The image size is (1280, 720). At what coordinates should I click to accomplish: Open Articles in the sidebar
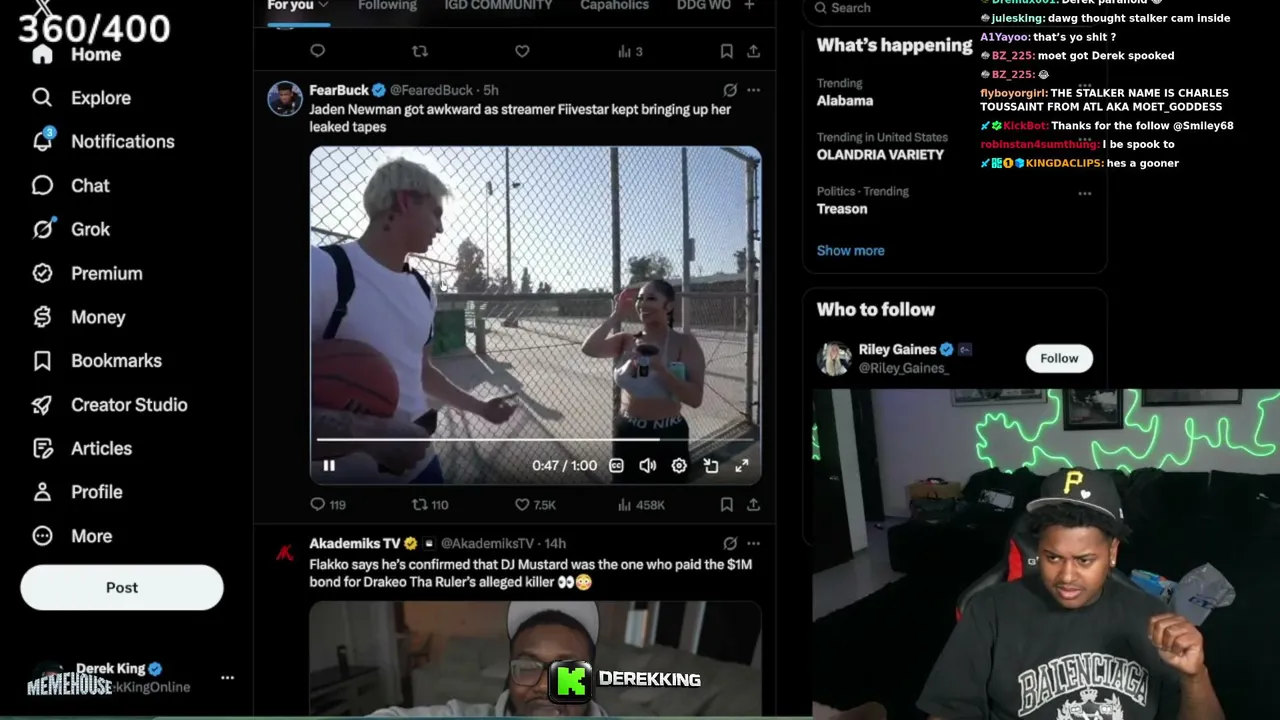tap(81, 449)
